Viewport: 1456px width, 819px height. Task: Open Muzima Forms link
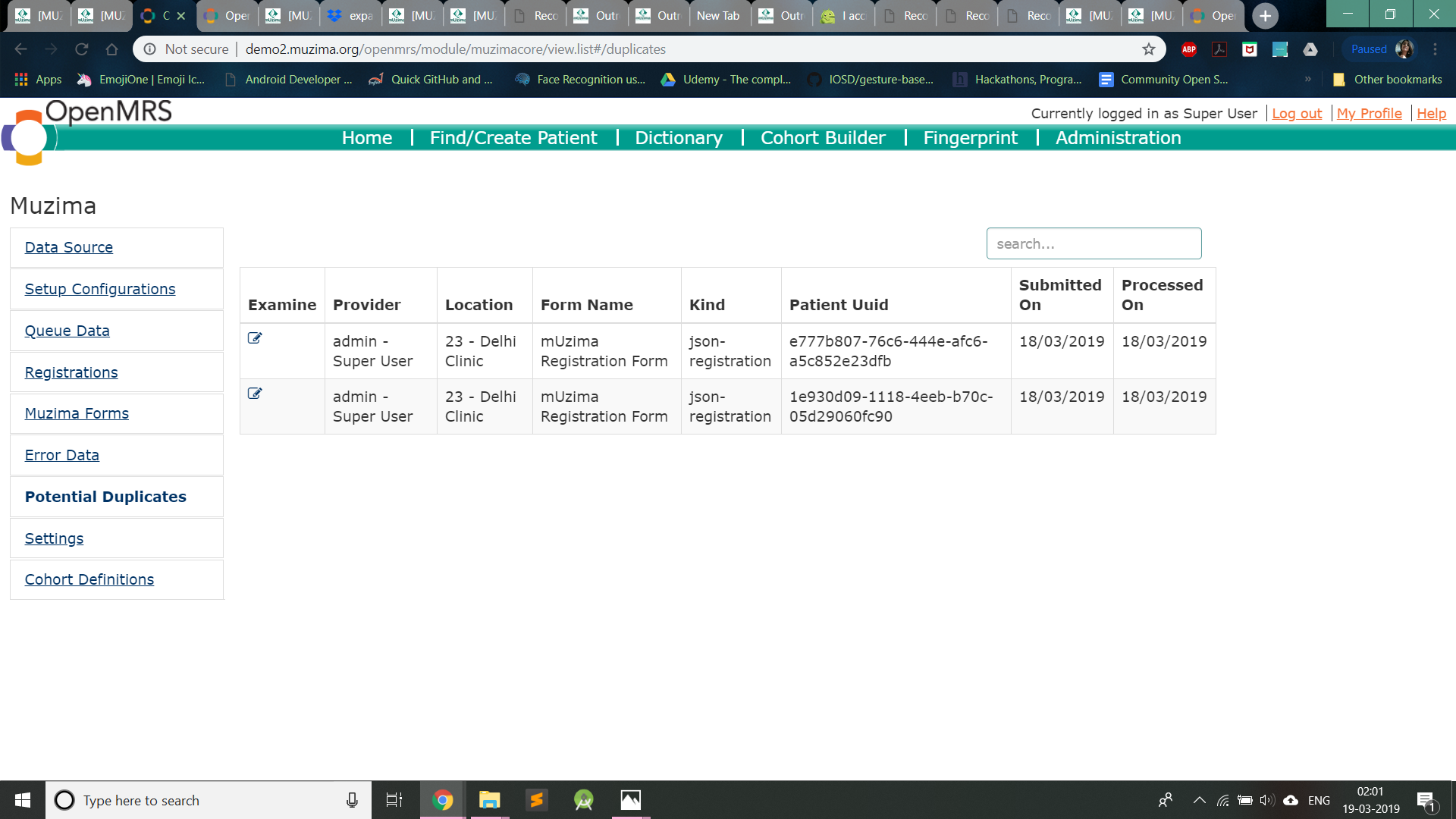pos(77,413)
